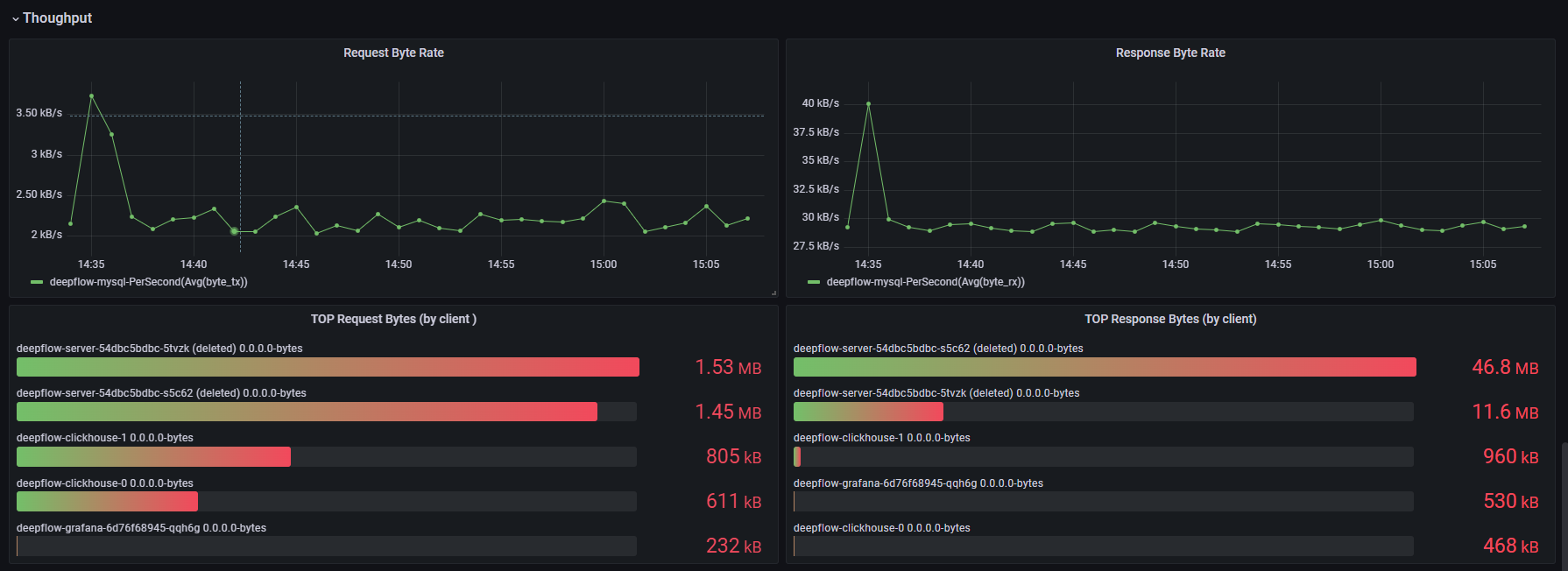
Task: Click the Request Byte Rate peak data point
Action: 91,96
